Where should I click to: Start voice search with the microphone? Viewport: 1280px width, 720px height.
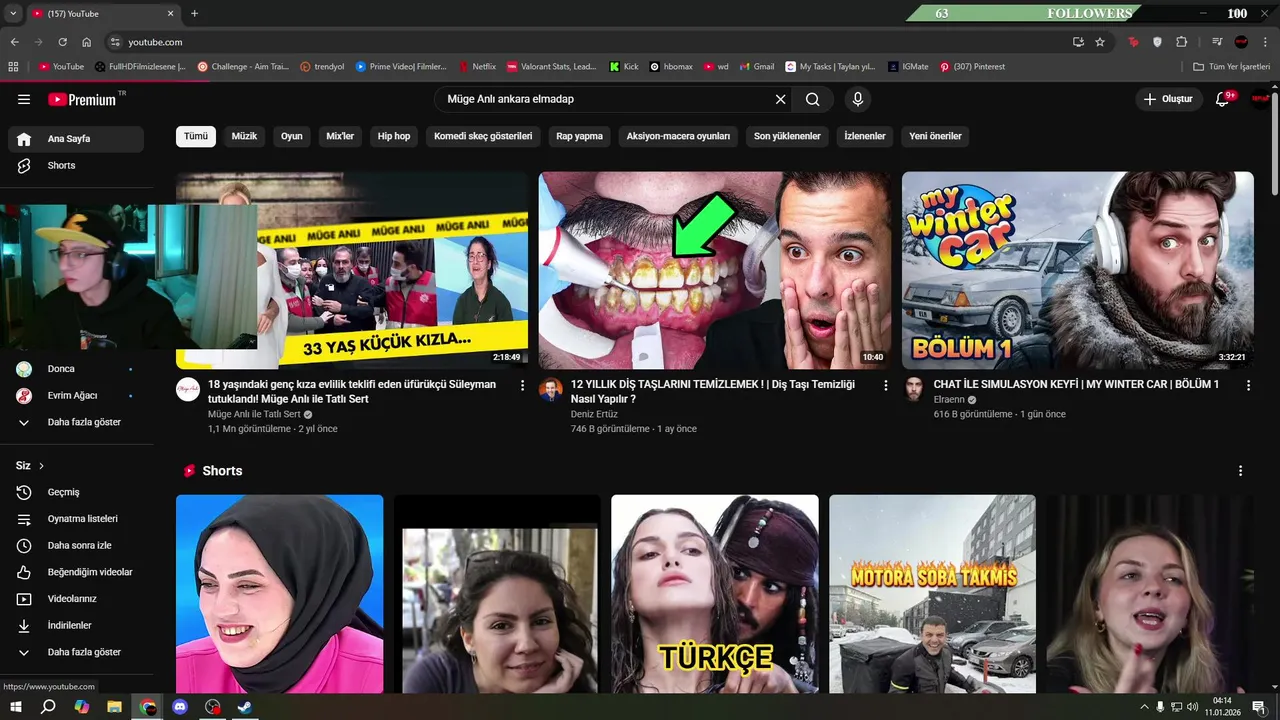coord(857,99)
